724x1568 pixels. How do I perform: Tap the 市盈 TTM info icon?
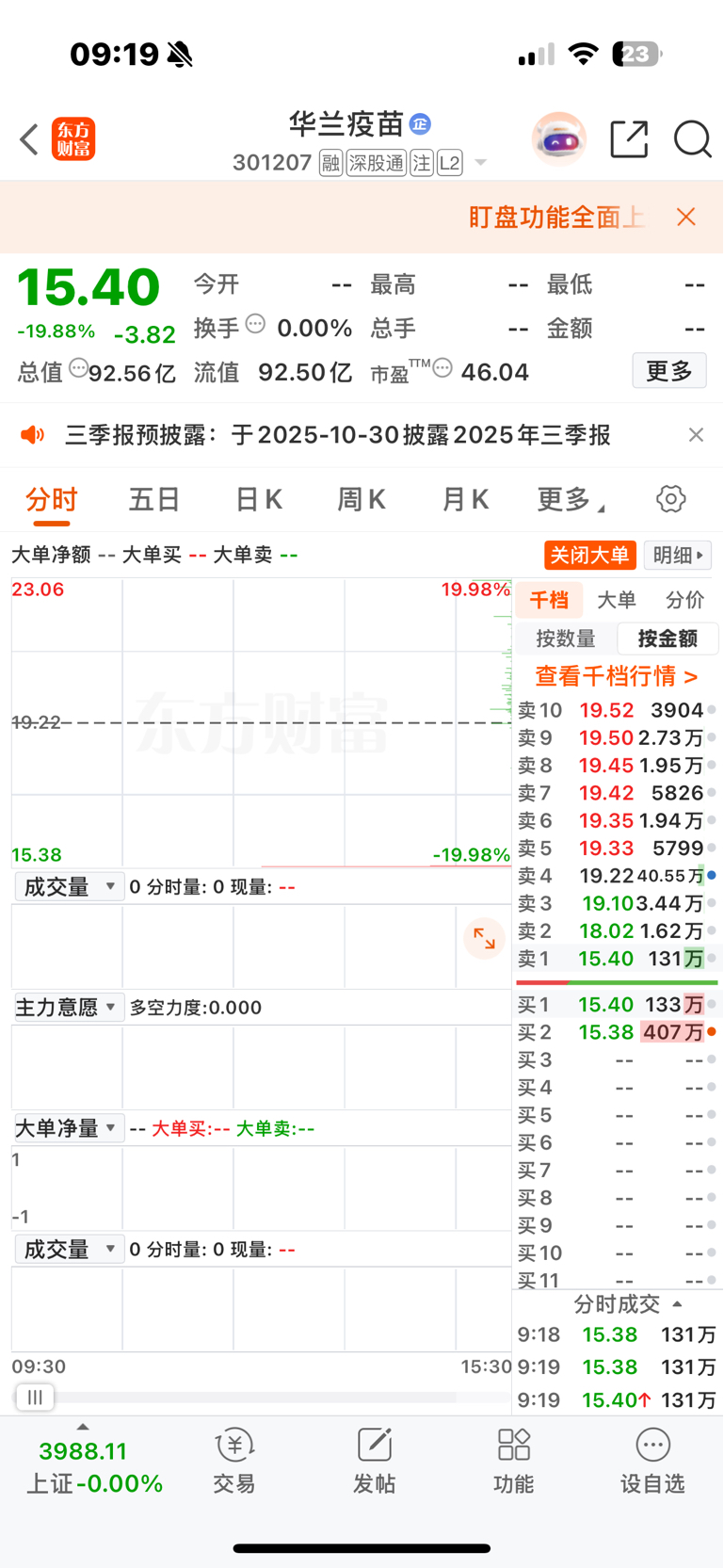[442, 367]
